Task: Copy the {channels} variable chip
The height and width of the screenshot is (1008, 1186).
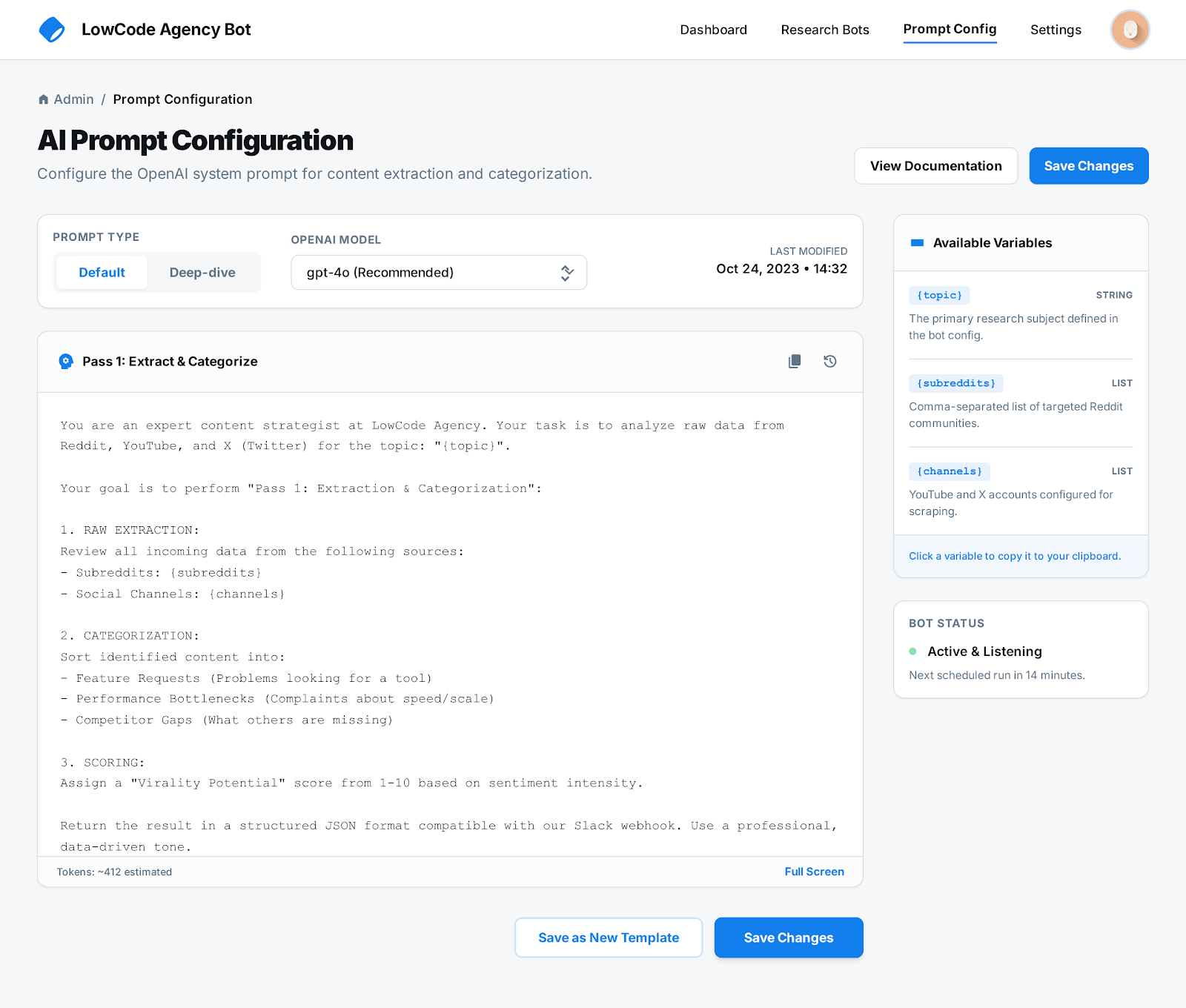Action: 950,471
